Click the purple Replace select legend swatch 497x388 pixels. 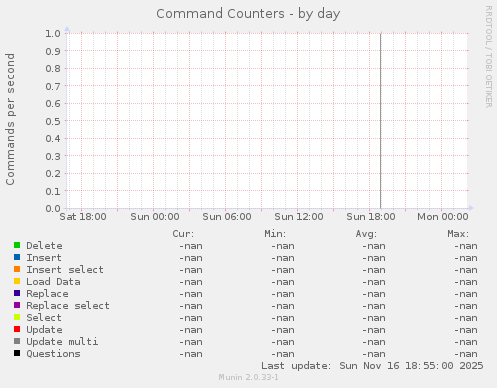[17, 305]
